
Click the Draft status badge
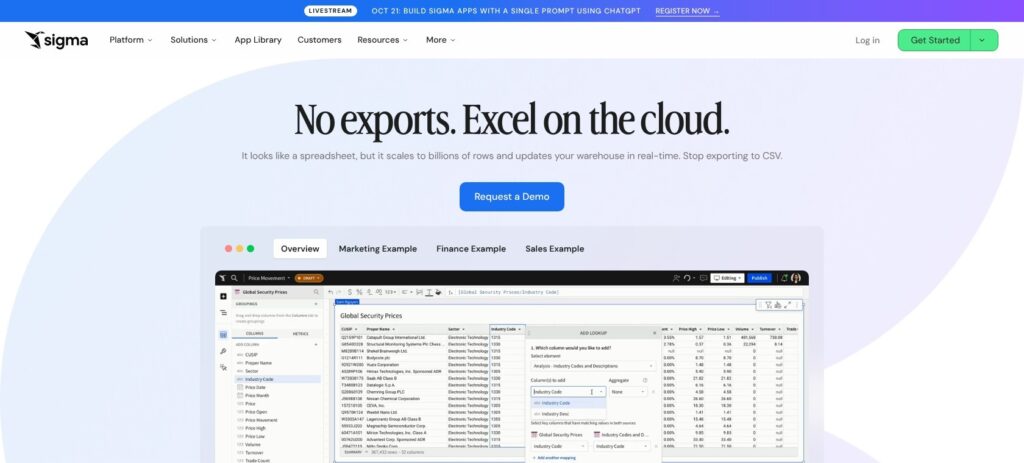(309, 278)
